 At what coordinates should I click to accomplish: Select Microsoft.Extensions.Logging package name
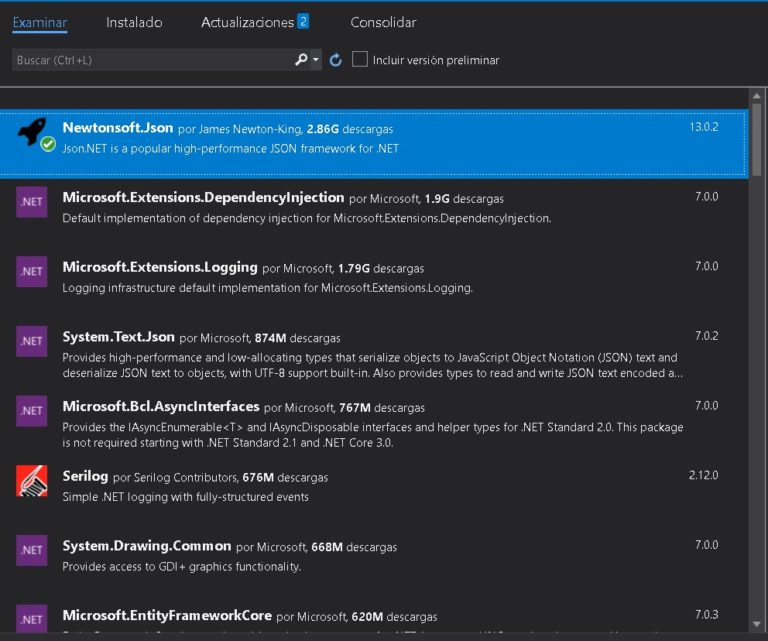point(160,267)
